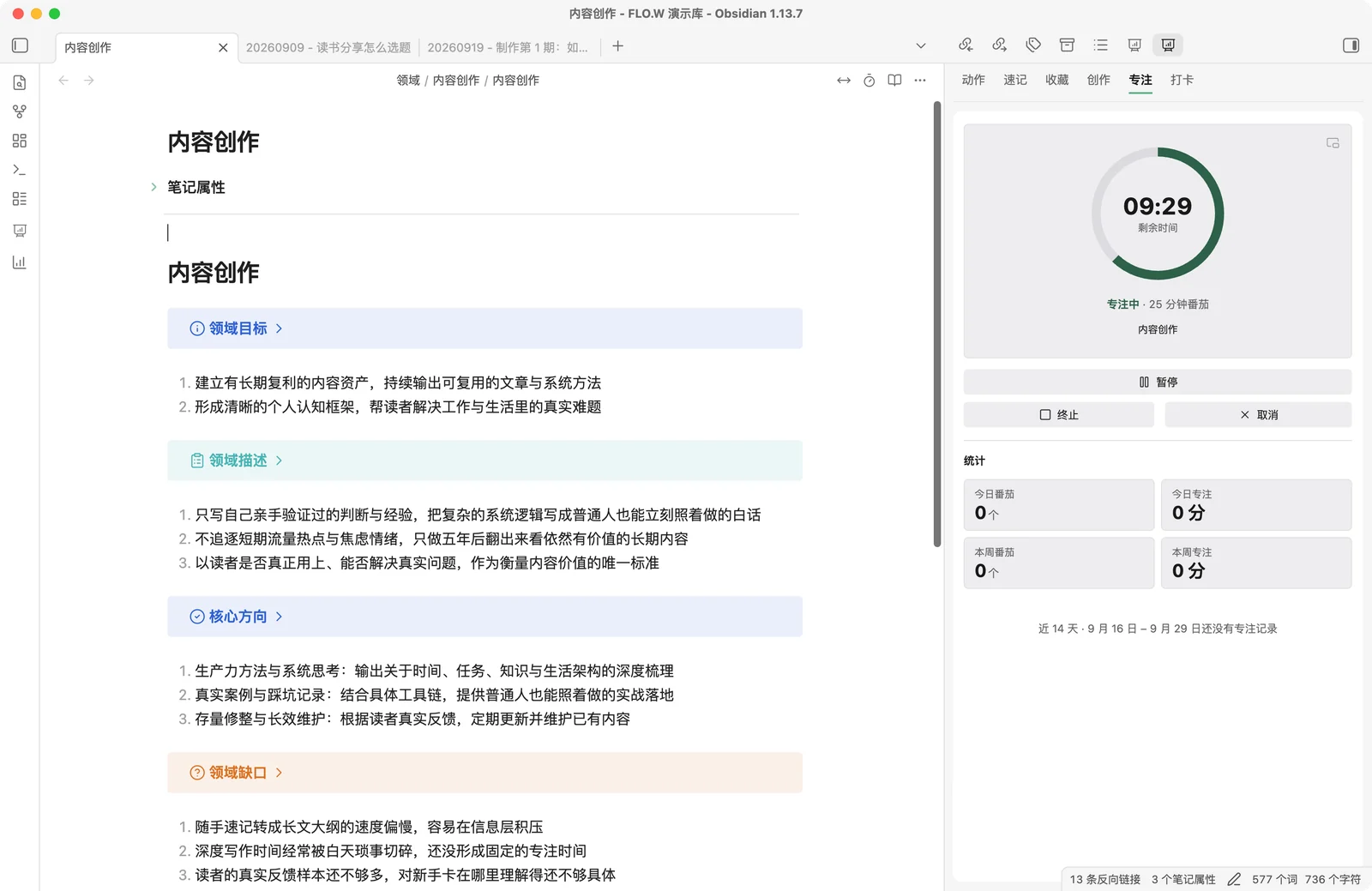Select the 打卡 tab in right panel
Viewport: 1372px width, 891px height.
tap(1182, 80)
